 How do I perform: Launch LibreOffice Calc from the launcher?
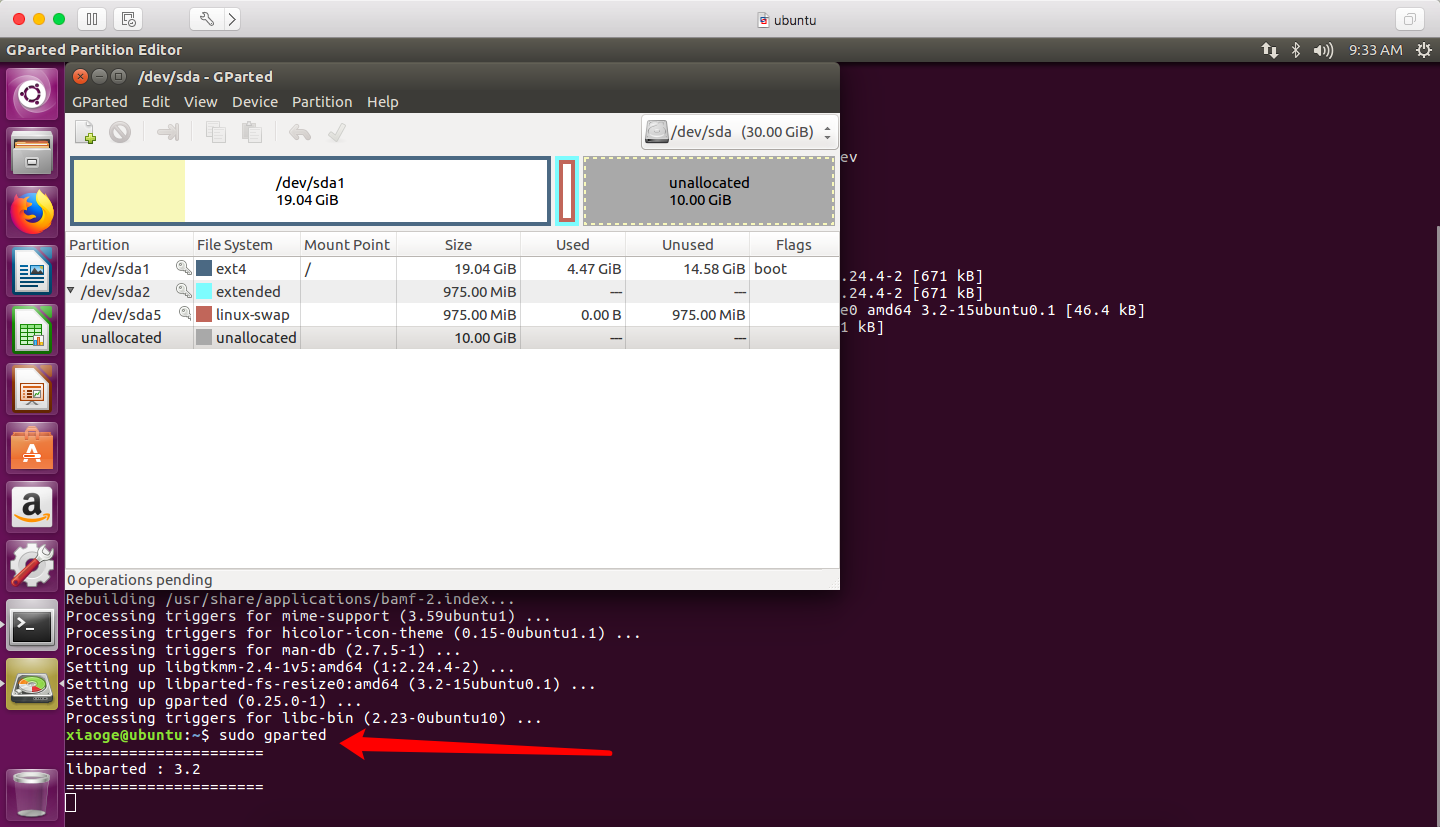(32, 330)
